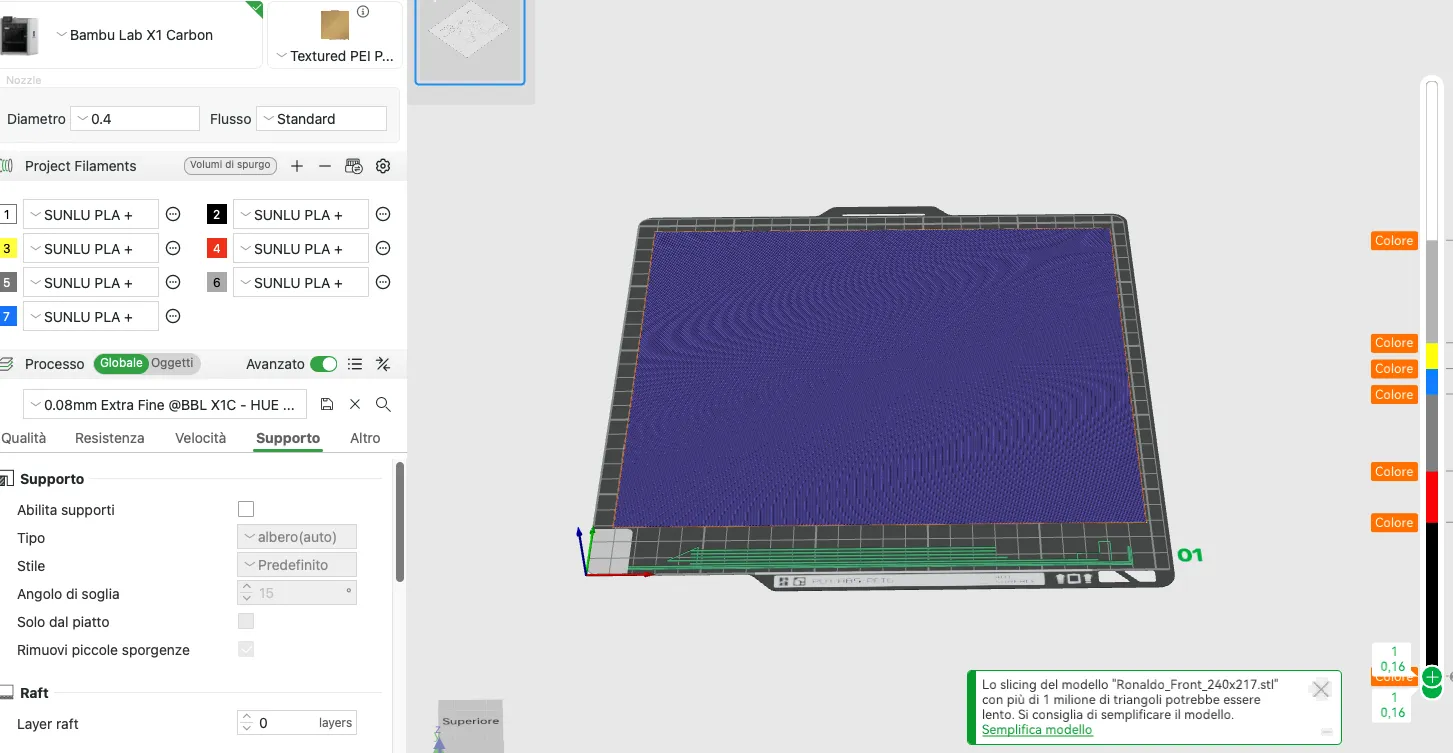Enable the Abilita supporti checkbox
Image resolution: width=1453 pixels, height=753 pixels.
[246, 509]
